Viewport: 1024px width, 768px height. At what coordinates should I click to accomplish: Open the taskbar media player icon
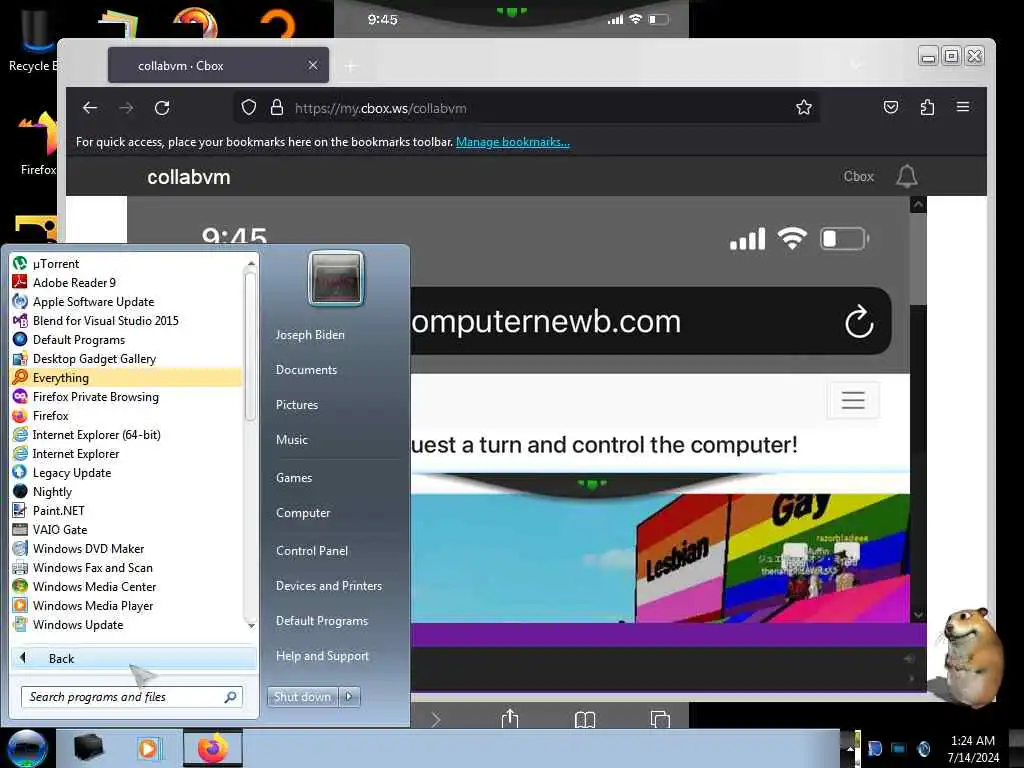[148, 748]
